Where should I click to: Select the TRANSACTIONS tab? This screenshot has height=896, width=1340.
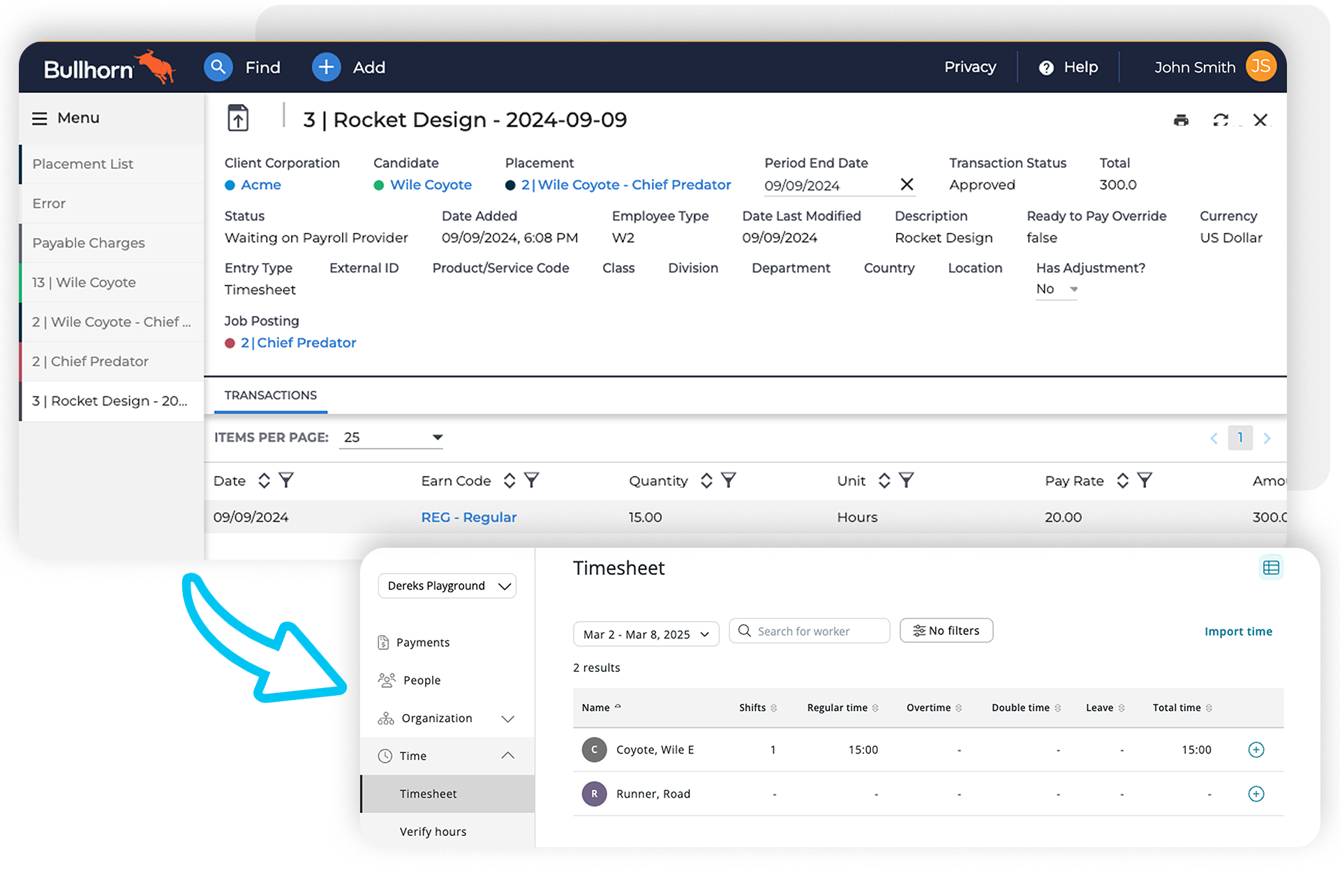point(271,396)
